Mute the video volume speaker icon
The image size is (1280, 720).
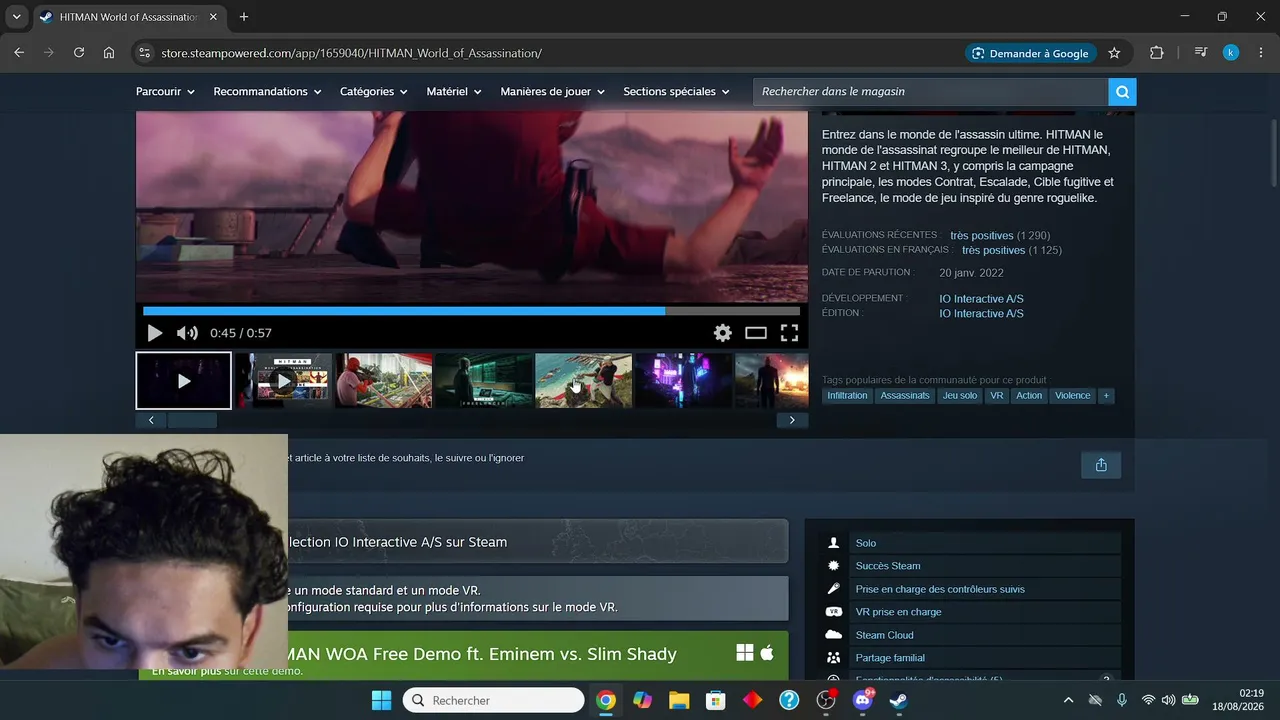tap(187, 333)
